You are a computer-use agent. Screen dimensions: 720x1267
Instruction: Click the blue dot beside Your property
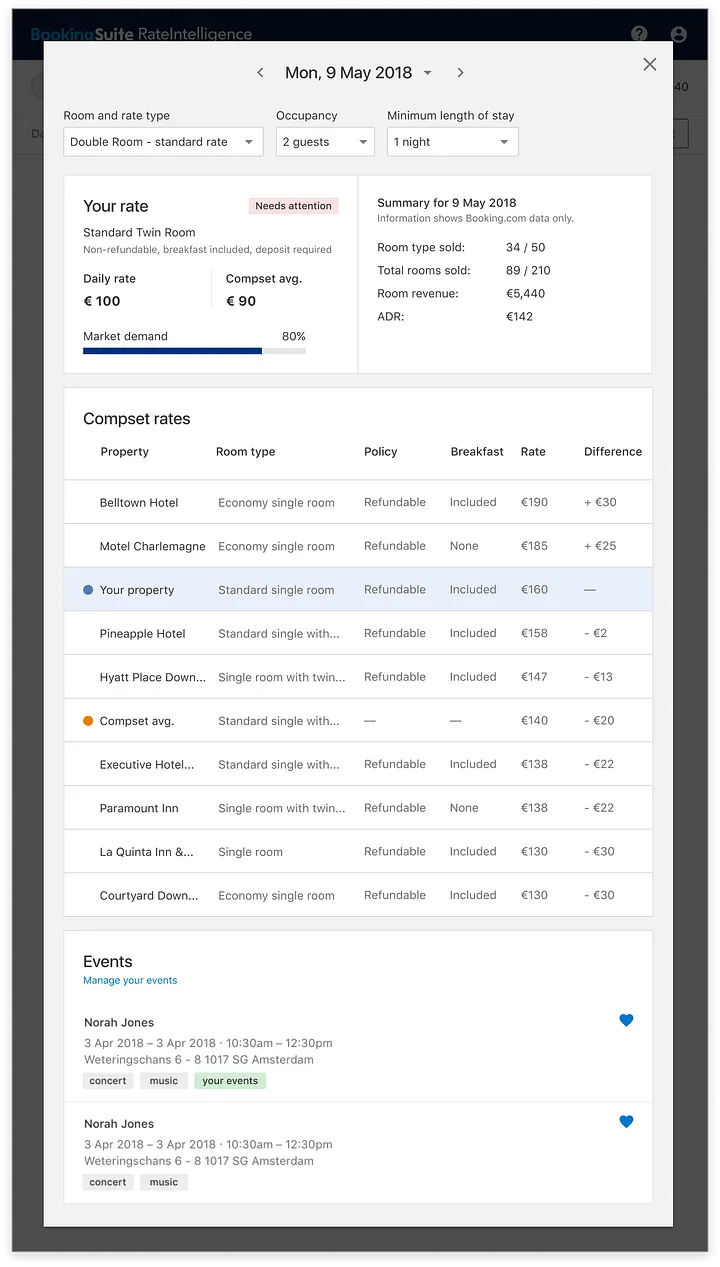(x=88, y=590)
